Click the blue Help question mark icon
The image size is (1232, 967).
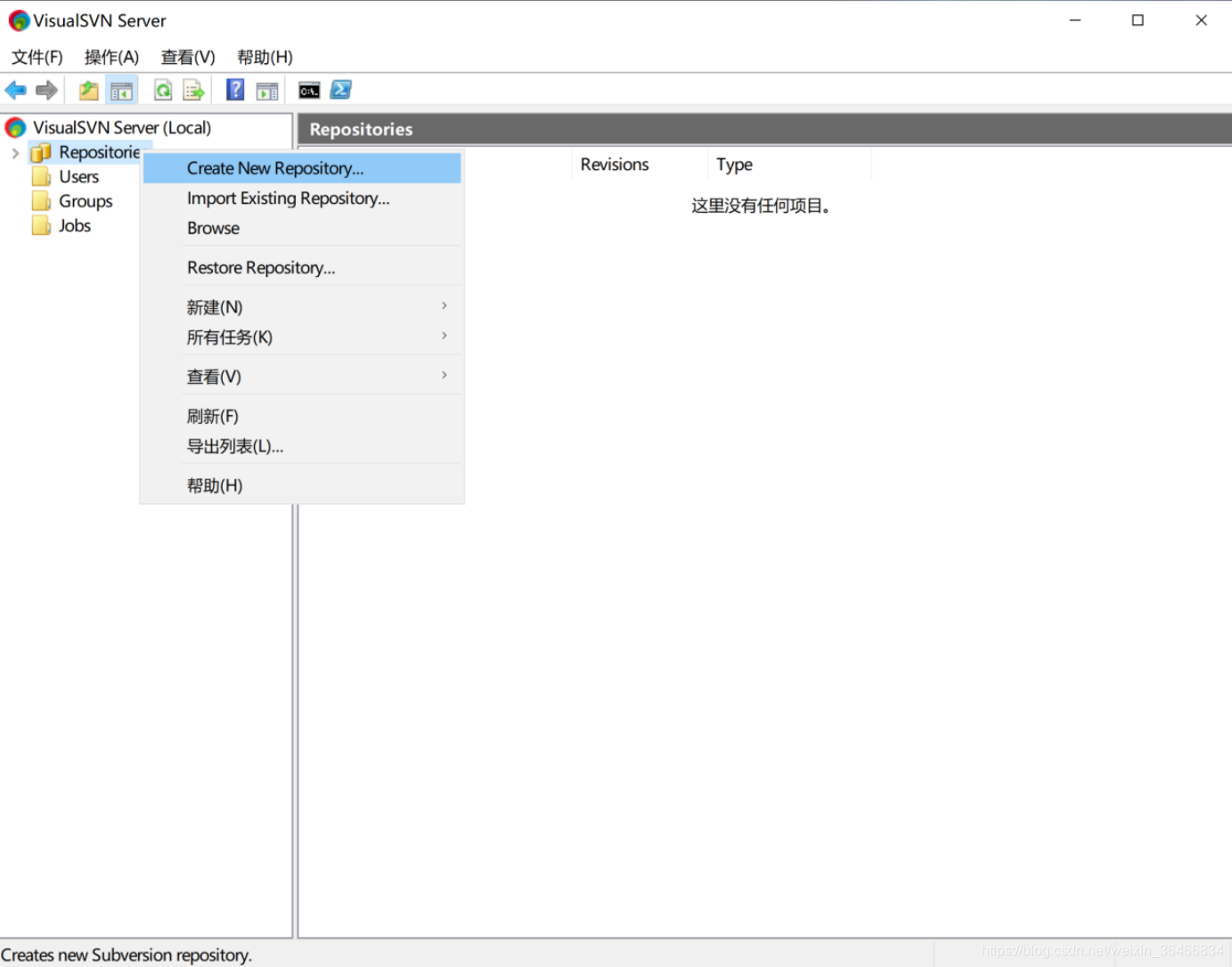tap(235, 90)
